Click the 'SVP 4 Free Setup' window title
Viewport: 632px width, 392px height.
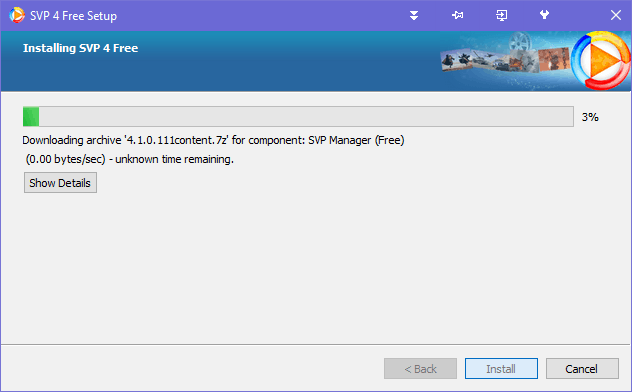pyautogui.click(x=73, y=16)
